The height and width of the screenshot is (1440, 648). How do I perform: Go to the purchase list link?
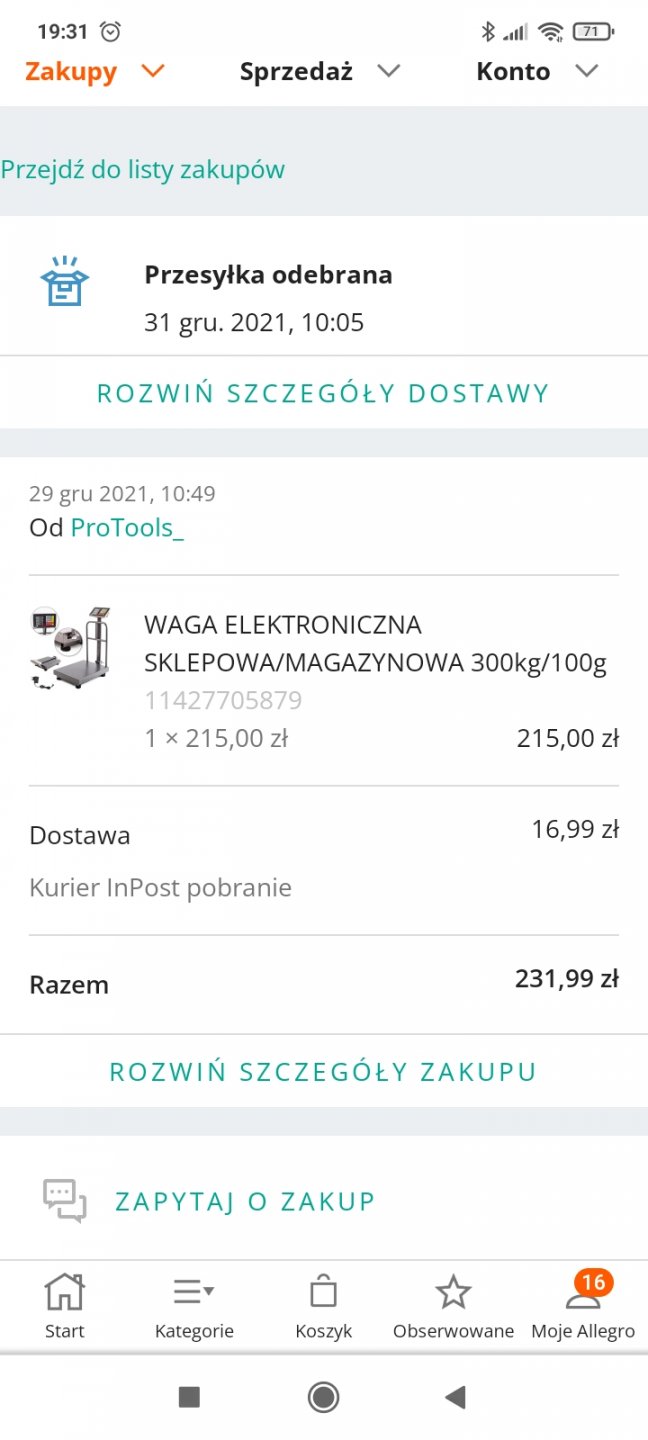coord(143,170)
